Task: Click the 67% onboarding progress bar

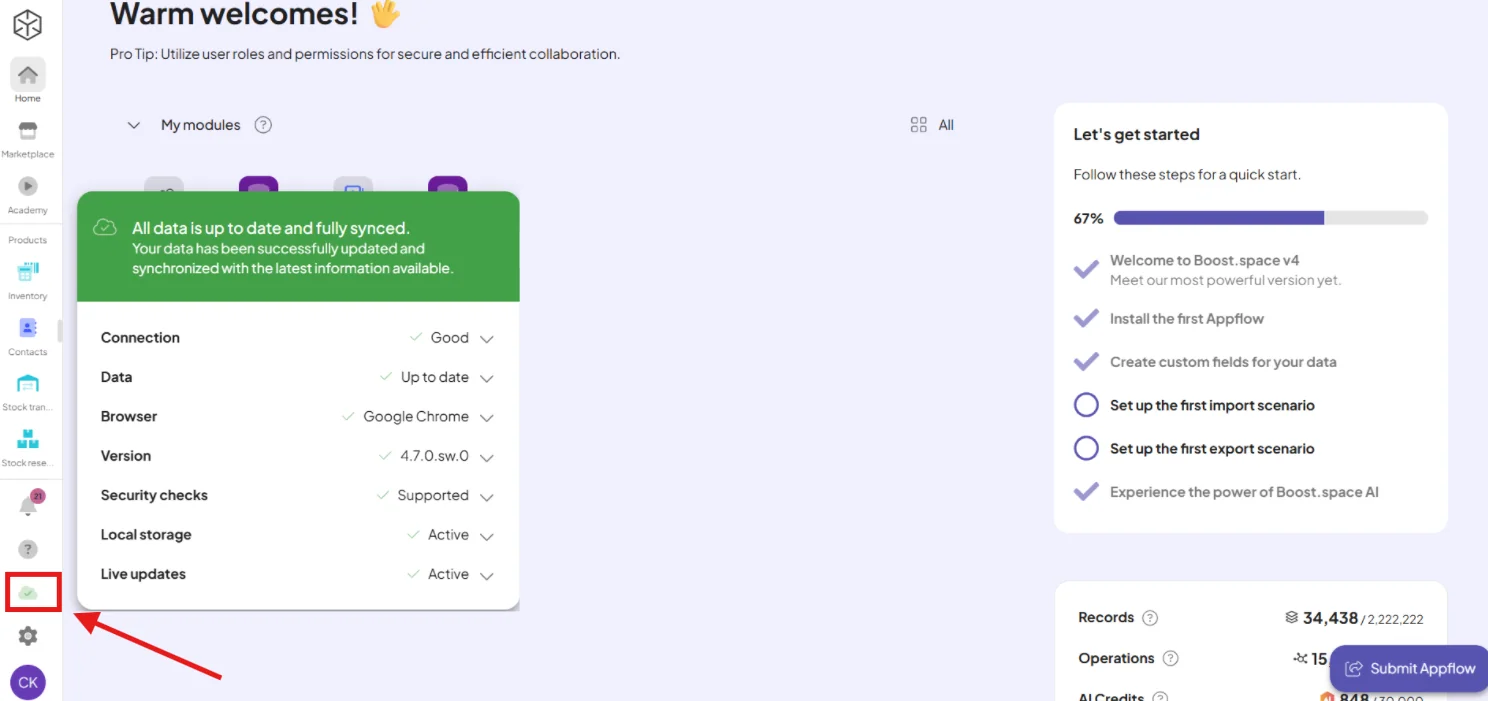Action: coord(1270,218)
